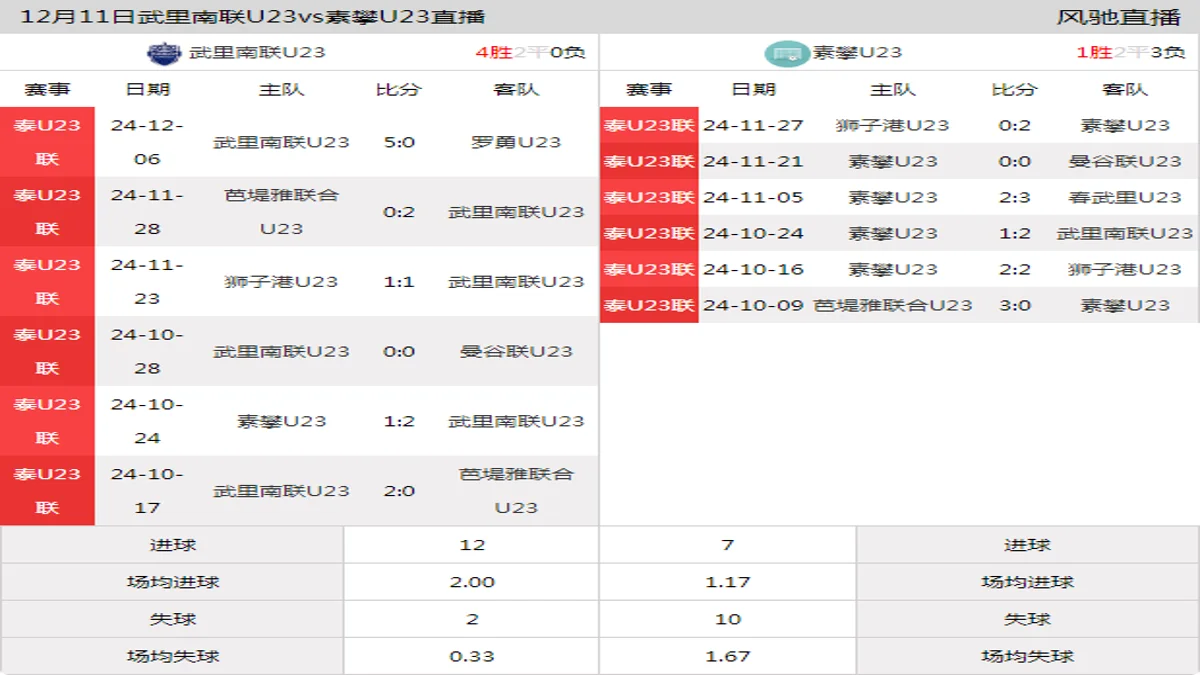Click the 2:2 score cell

pyautogui.click(x=1014, y=269)
